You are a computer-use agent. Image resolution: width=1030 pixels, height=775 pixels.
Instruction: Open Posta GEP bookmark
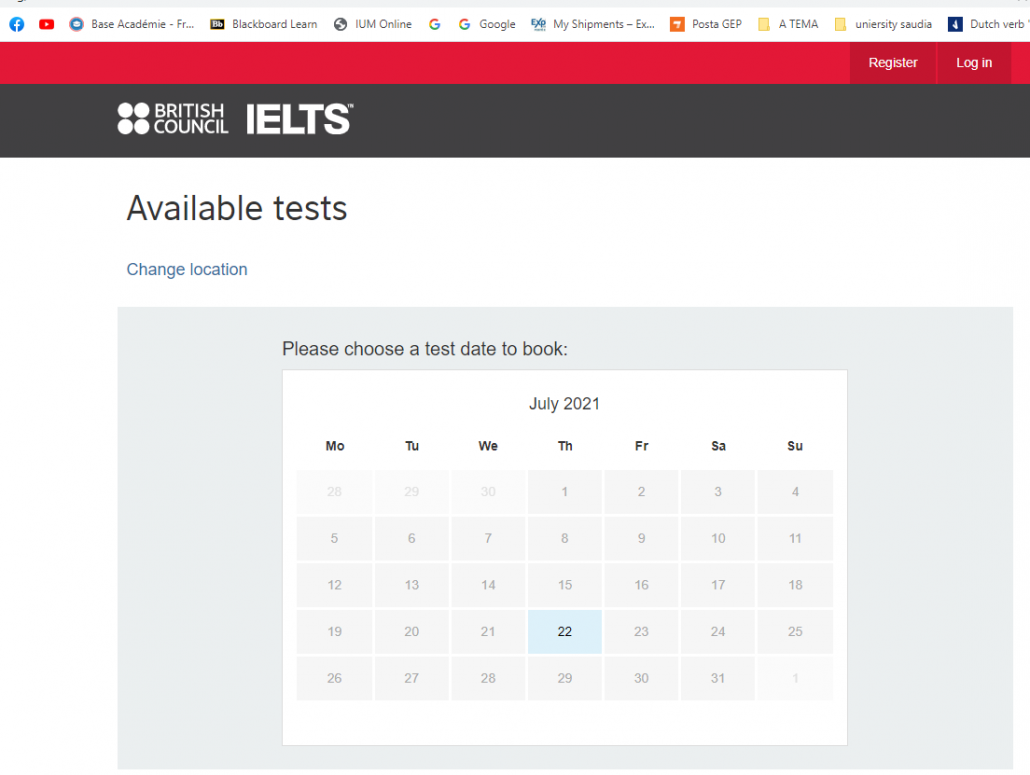[706, 24]
